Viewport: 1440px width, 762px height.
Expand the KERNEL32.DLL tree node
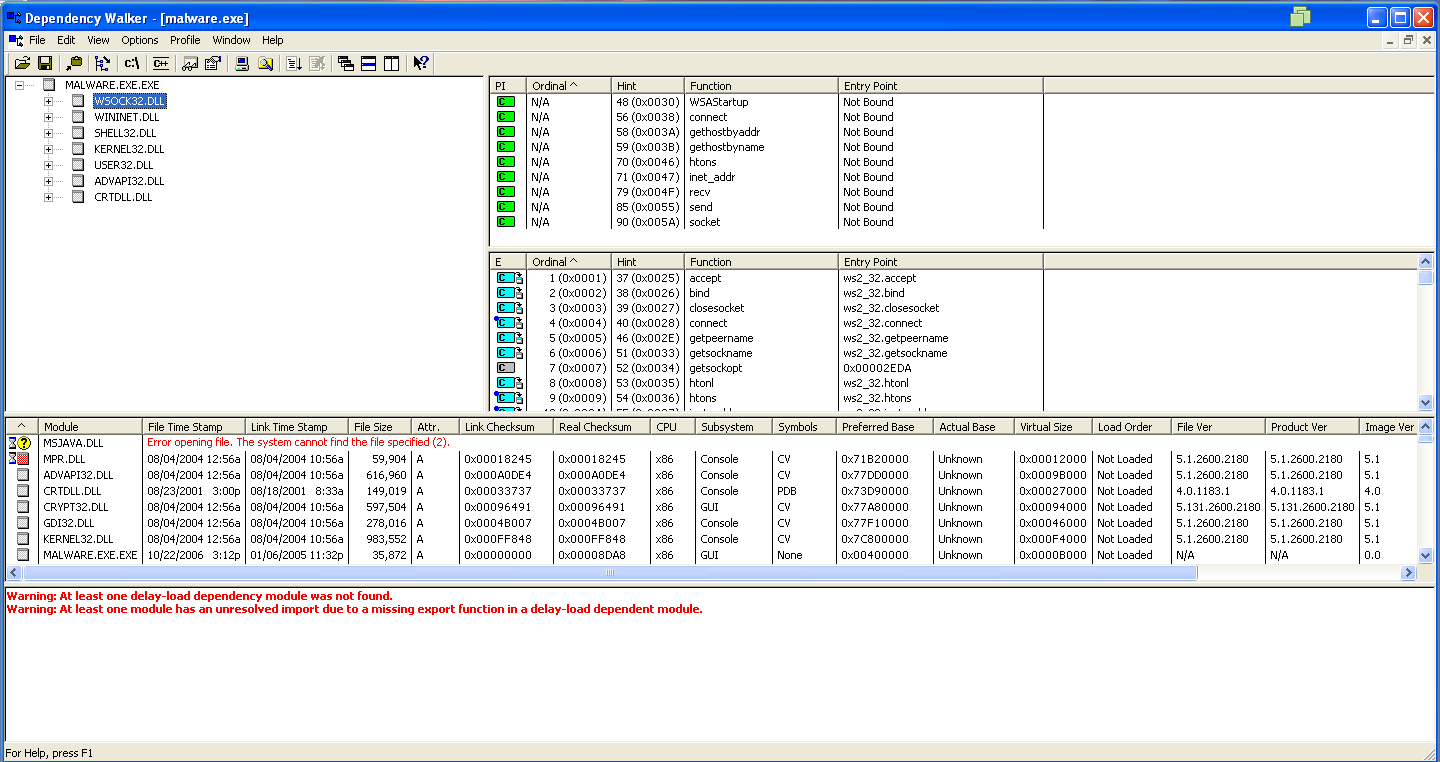click(x=48, y=149)
